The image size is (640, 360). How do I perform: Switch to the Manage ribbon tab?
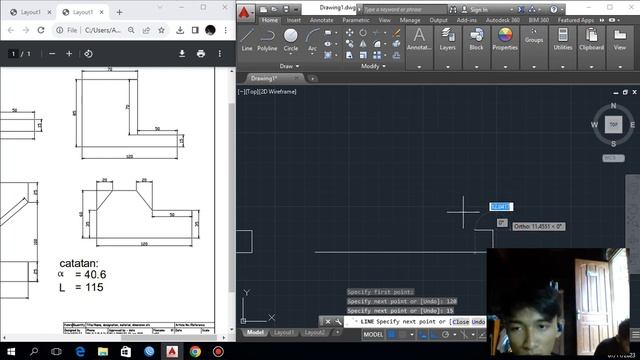(410, 20)
